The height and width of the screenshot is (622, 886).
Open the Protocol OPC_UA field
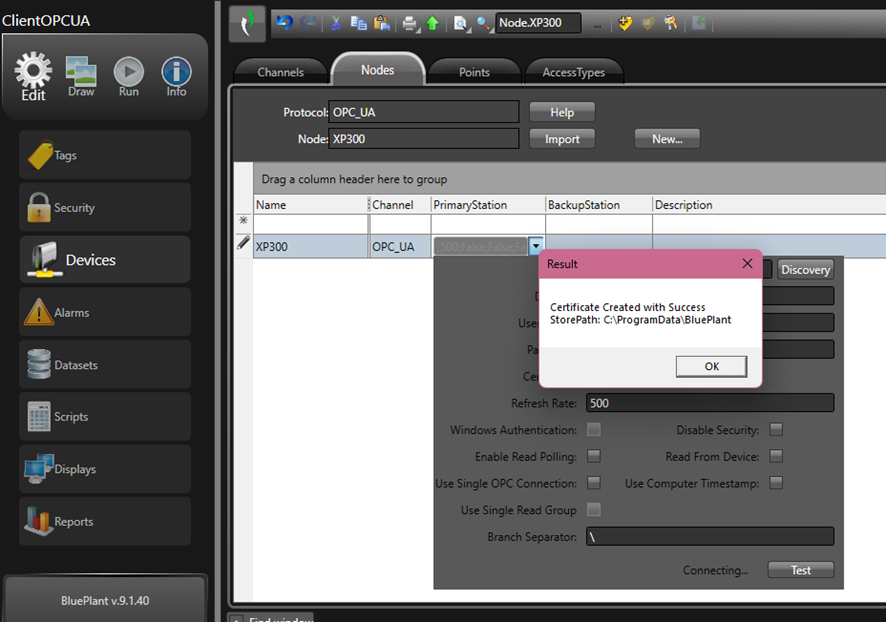tap(424, 112)
